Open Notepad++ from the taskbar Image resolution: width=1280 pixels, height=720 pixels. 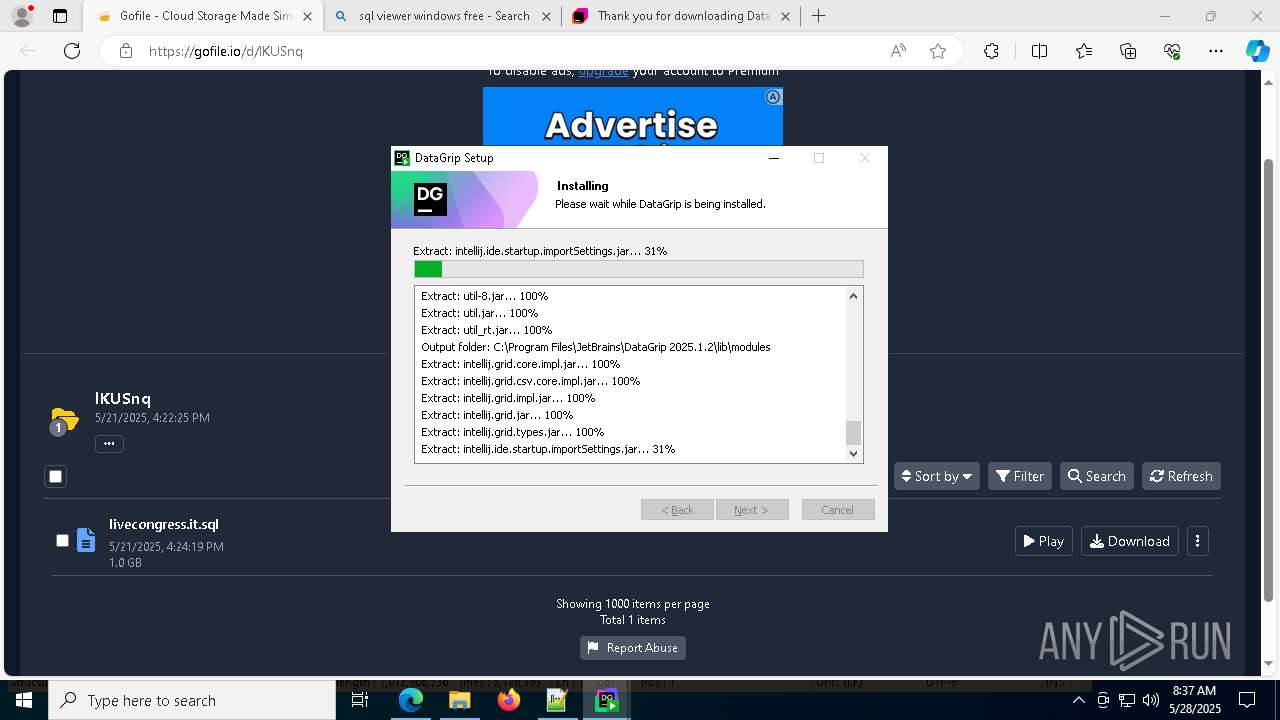(557, 701)
